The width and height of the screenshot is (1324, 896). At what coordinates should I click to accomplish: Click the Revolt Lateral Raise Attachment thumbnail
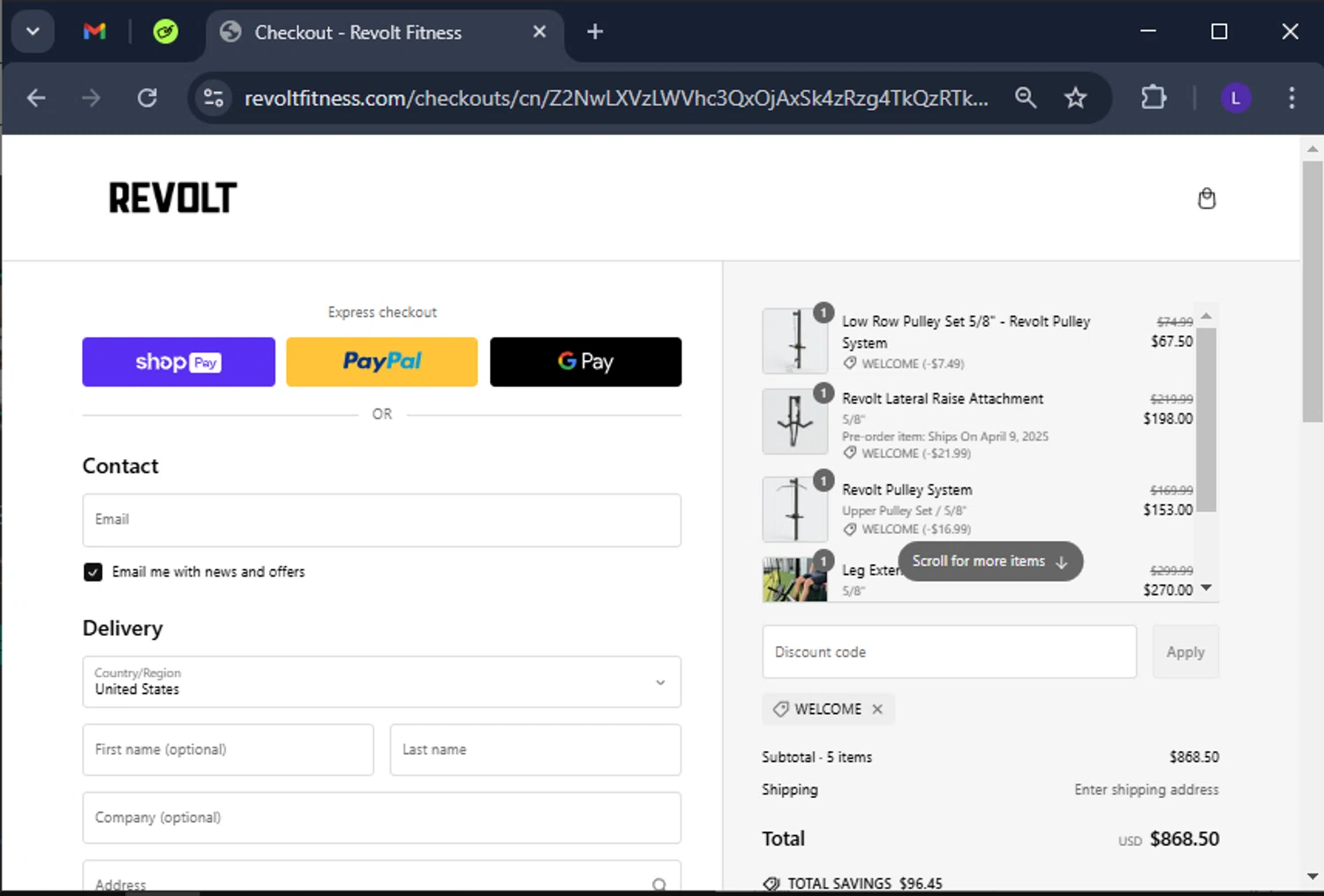coord(795,421)
